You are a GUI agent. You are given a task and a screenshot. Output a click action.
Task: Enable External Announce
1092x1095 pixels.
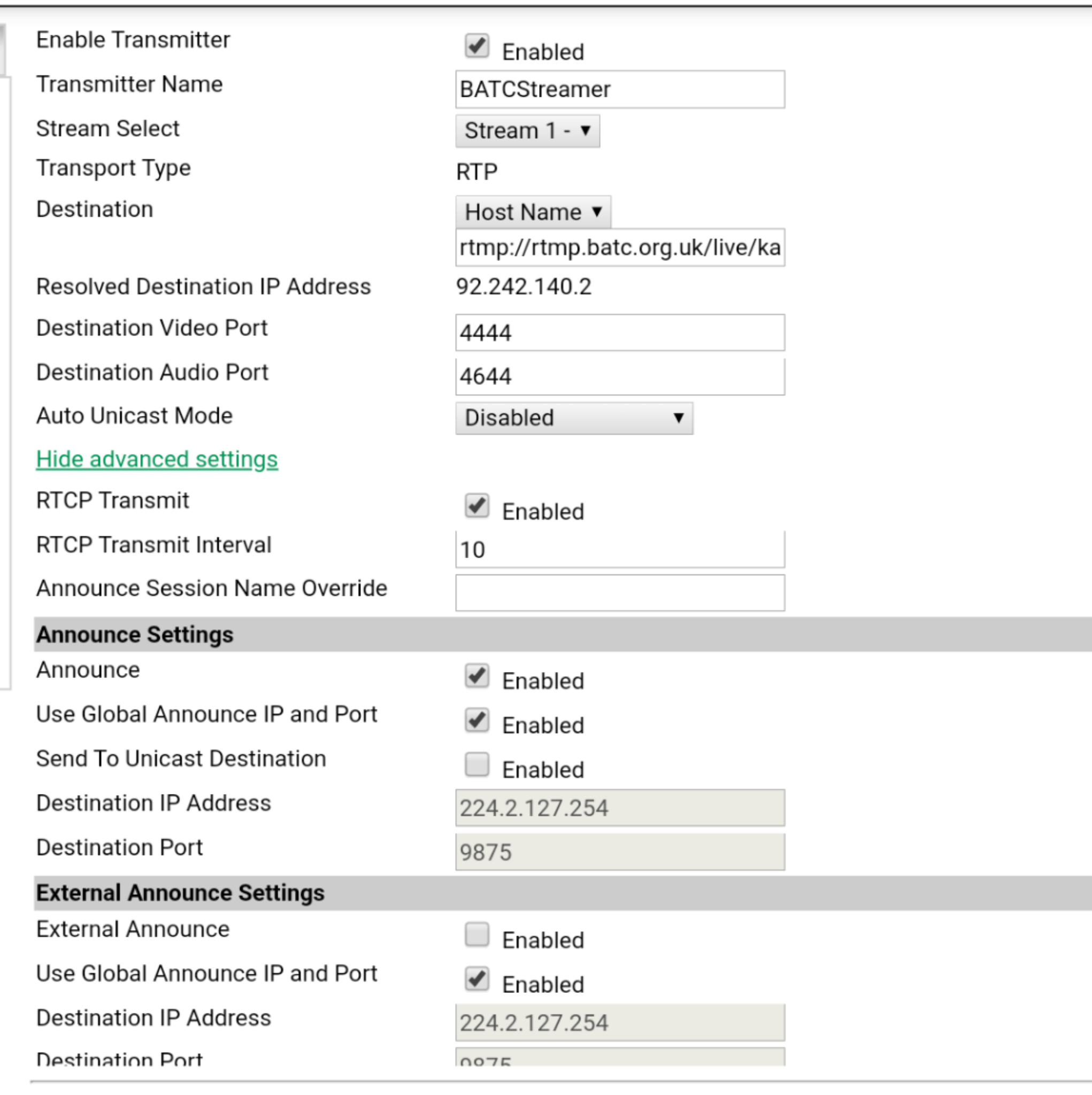click(477, 935)
